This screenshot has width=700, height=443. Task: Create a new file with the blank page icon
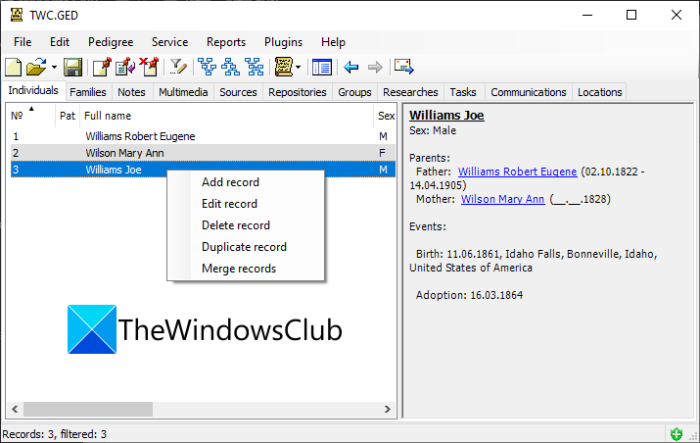click(x=13, y=67)
